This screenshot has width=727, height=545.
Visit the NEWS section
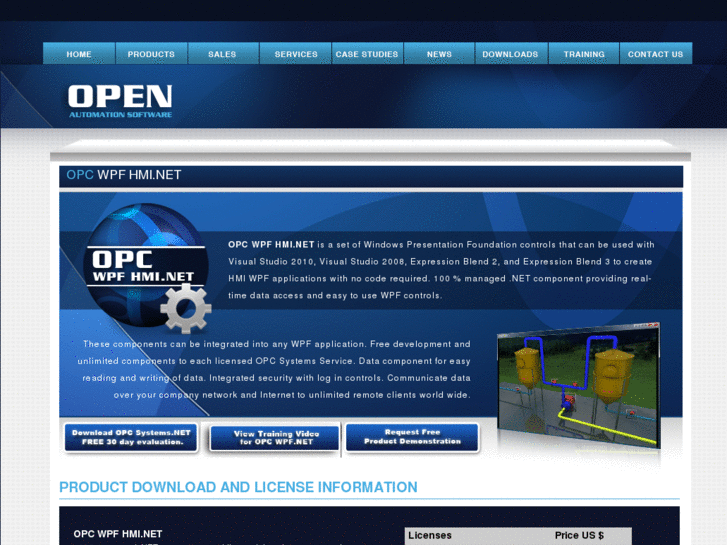(439, 53)
